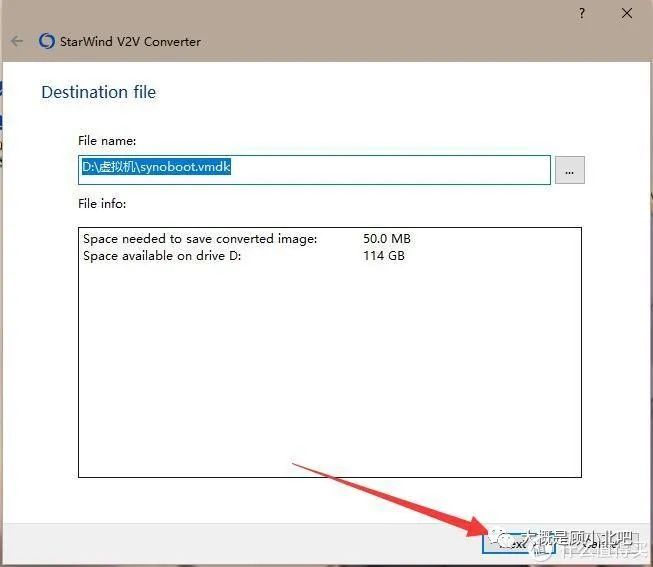Viewport: 653px width, 567px height.
Task: Open file browser with the ellipsis button
Action: pos(570,170)
